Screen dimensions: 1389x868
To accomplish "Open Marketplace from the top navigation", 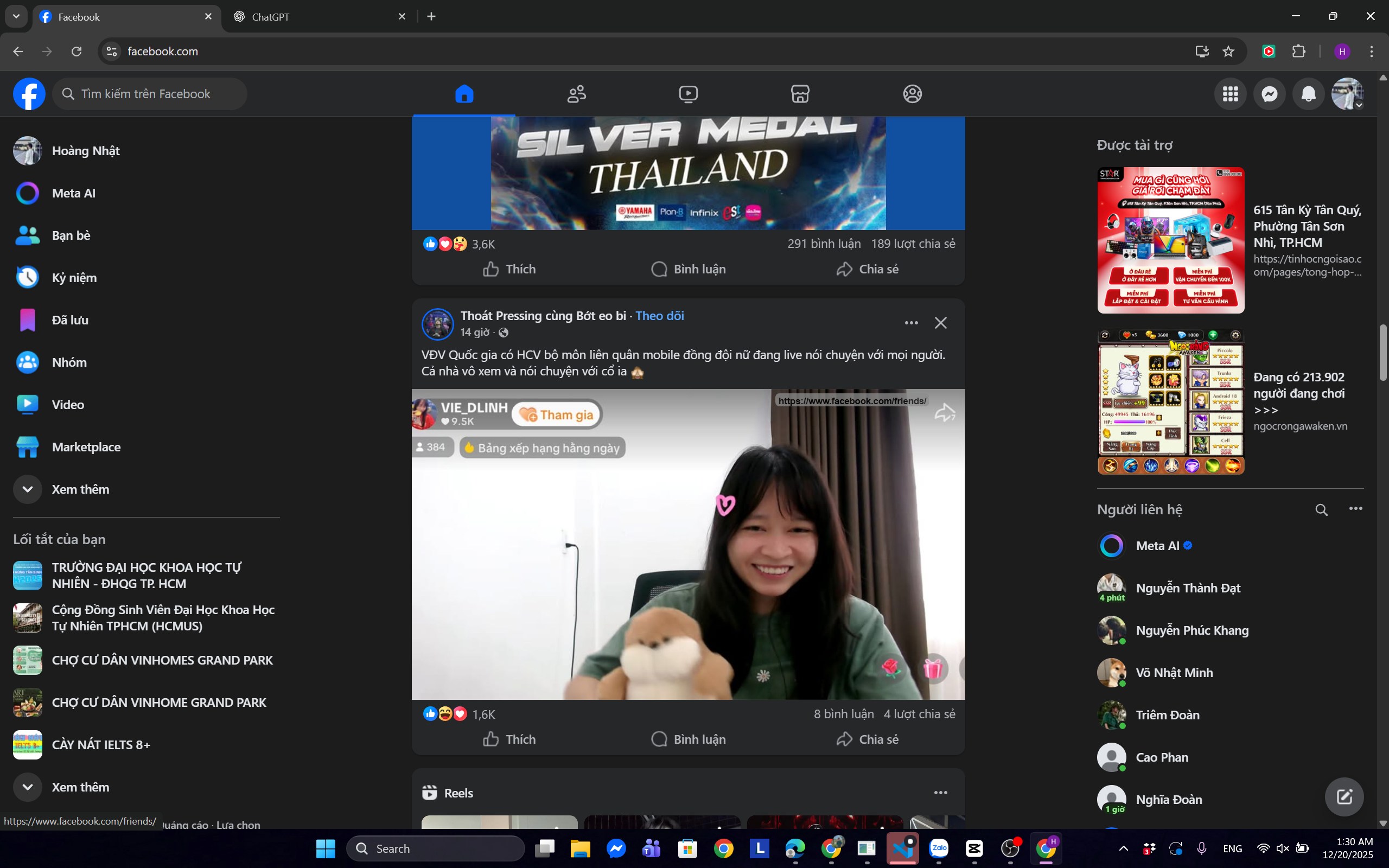I will pos(800,93).
